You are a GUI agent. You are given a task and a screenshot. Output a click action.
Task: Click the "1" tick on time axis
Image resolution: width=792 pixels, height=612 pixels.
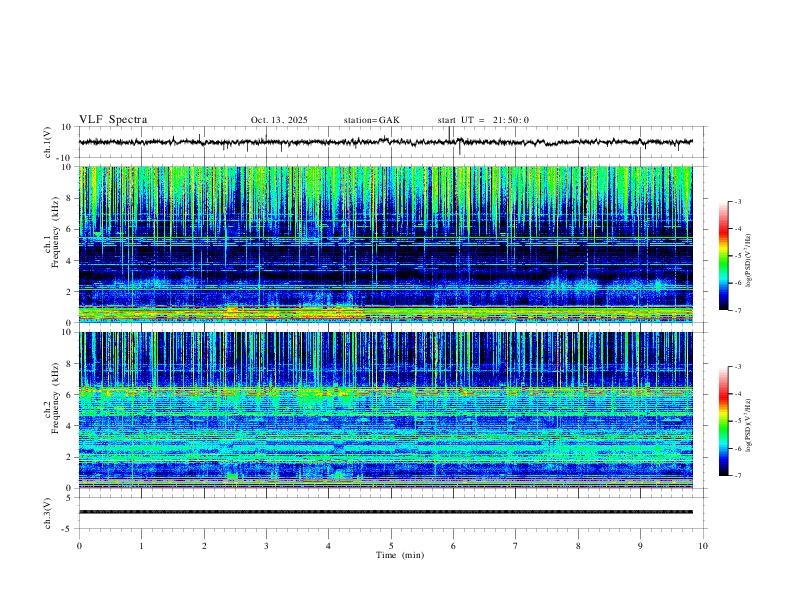coord(141,546)
